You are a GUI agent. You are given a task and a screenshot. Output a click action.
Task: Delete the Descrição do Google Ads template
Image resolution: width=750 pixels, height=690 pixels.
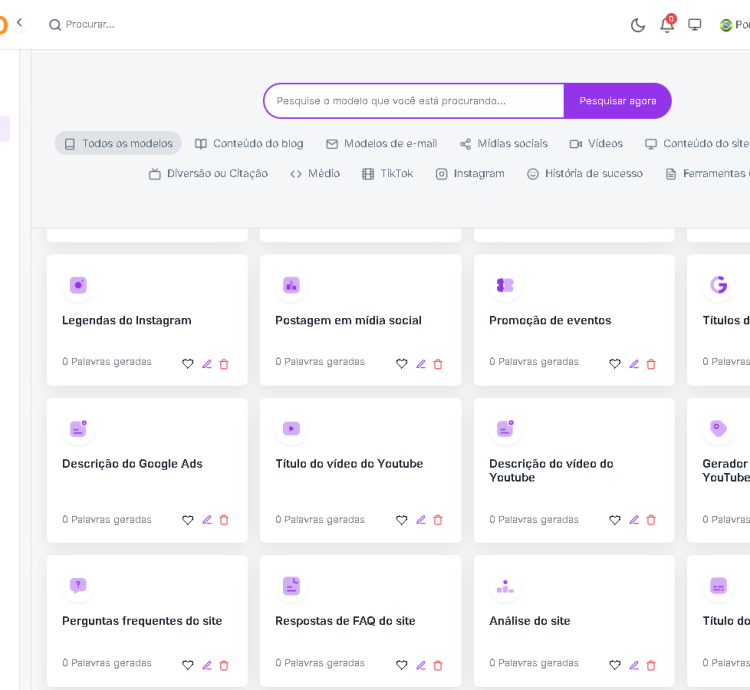pyautogui.click(x=224, y=520)
